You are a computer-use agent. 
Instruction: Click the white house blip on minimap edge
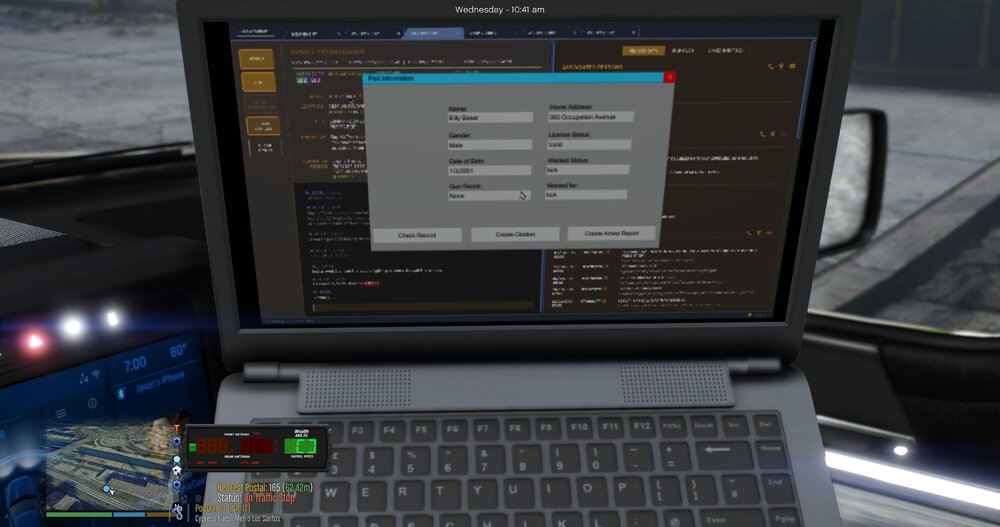click(177, 470)
